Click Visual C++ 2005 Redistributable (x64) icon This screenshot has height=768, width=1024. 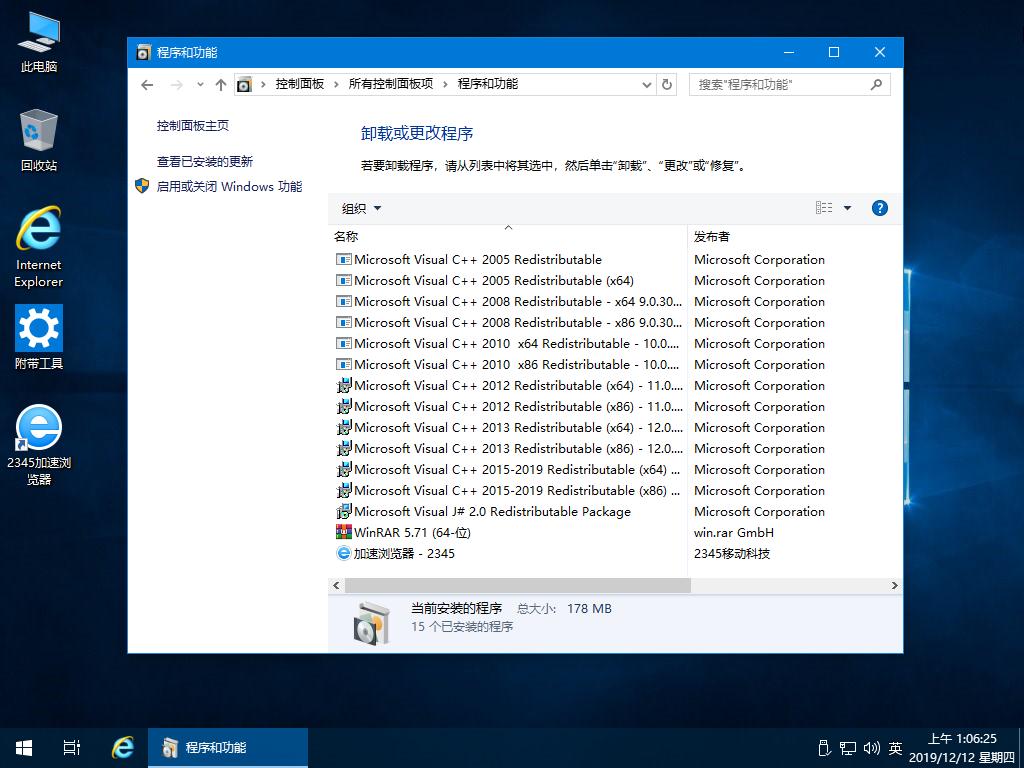tap(344, 280)
